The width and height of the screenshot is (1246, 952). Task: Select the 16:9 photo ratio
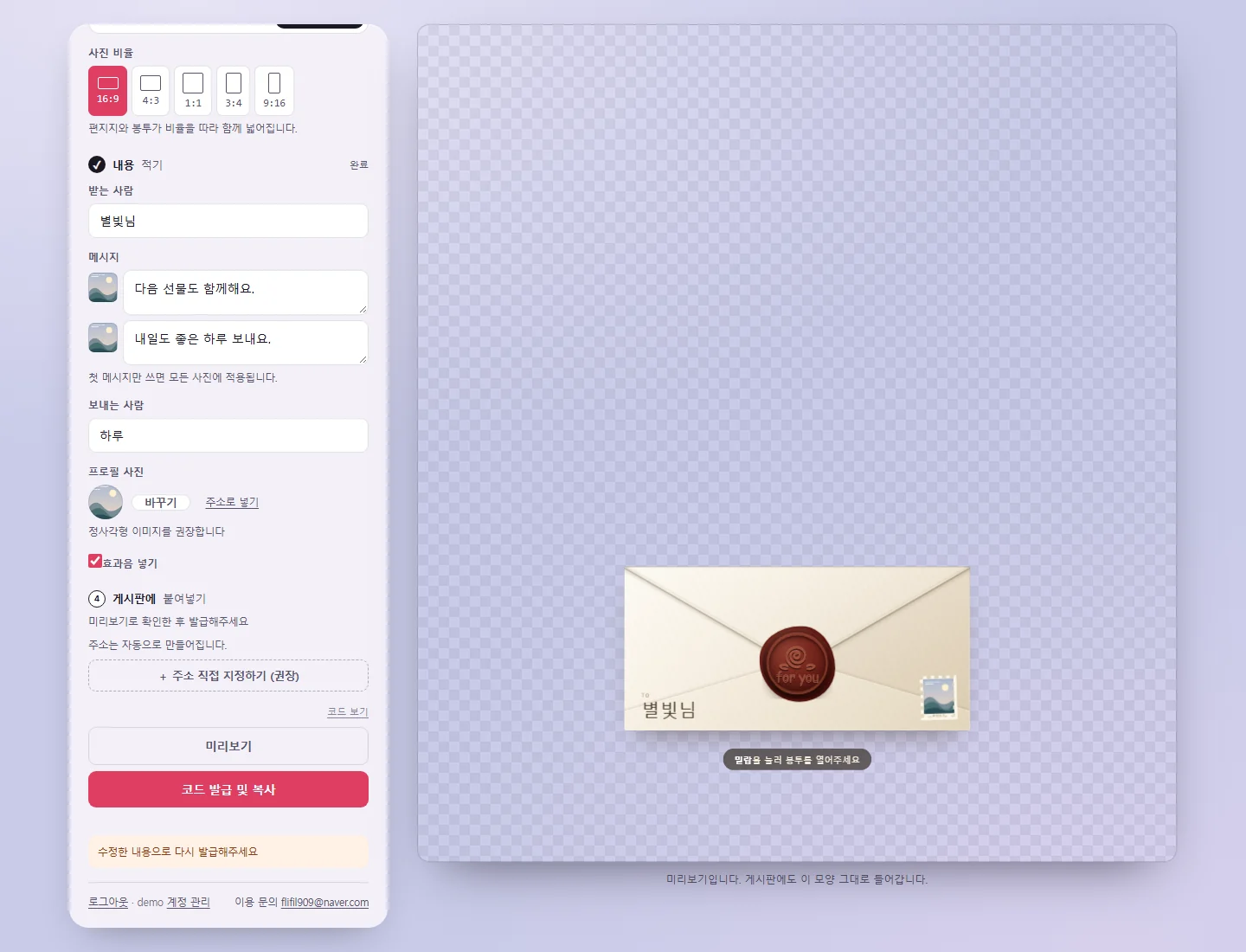click(107, 91)
